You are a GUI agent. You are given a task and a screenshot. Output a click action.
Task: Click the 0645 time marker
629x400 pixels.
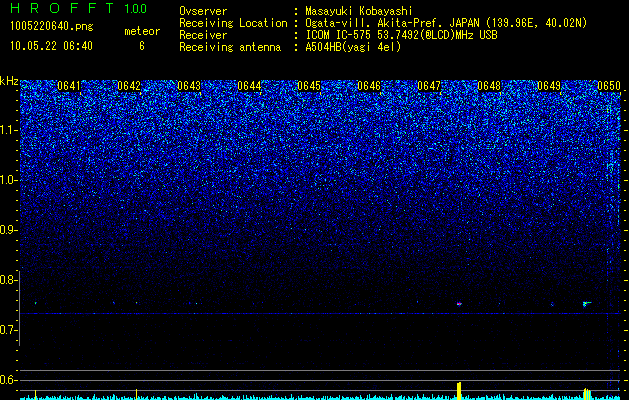(309, 86)
